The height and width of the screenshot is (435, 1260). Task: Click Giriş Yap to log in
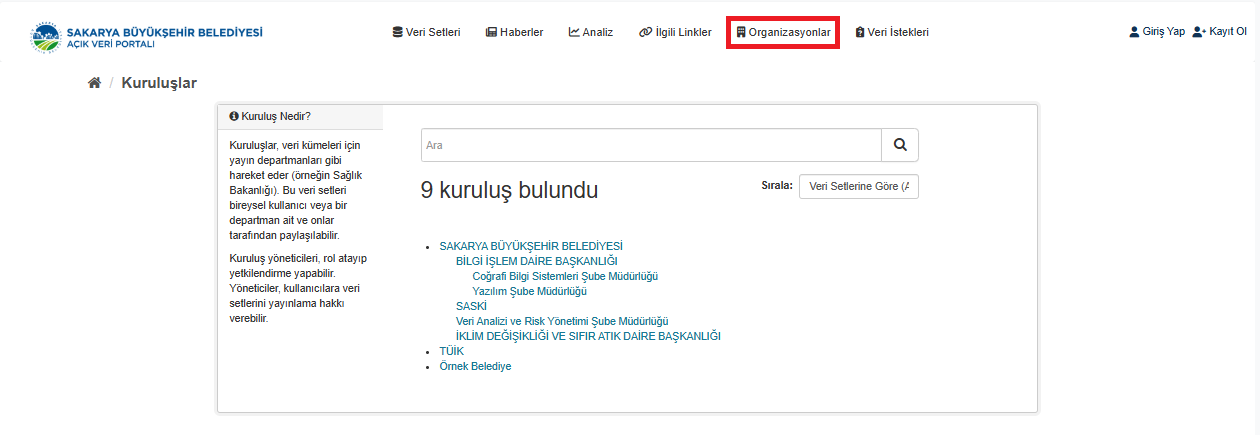tap(1156, 32)
